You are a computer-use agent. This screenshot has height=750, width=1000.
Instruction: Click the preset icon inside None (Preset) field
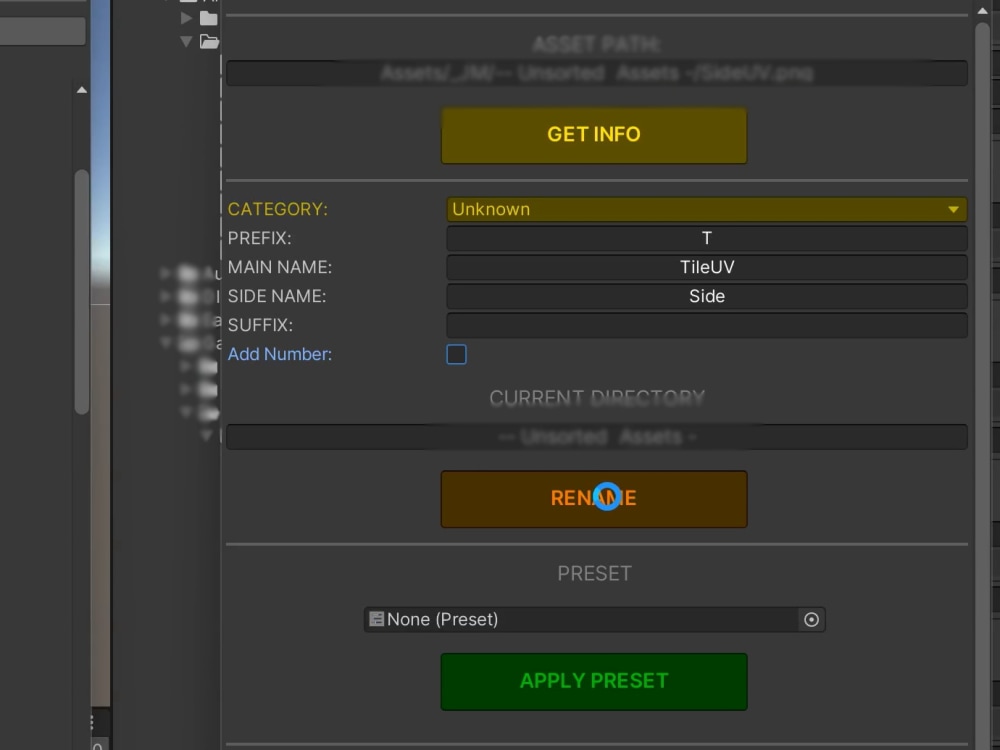tap(376, 619)
